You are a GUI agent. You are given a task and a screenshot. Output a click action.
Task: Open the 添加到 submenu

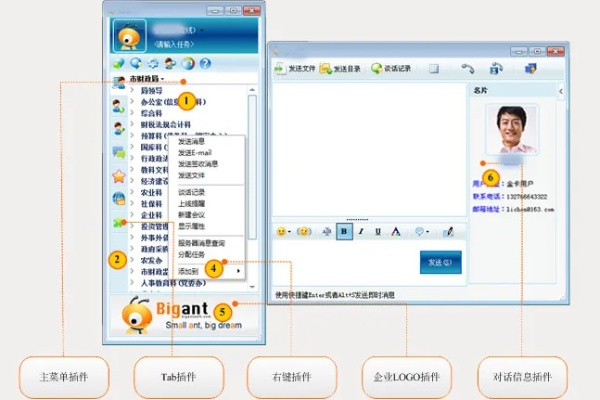207,271
